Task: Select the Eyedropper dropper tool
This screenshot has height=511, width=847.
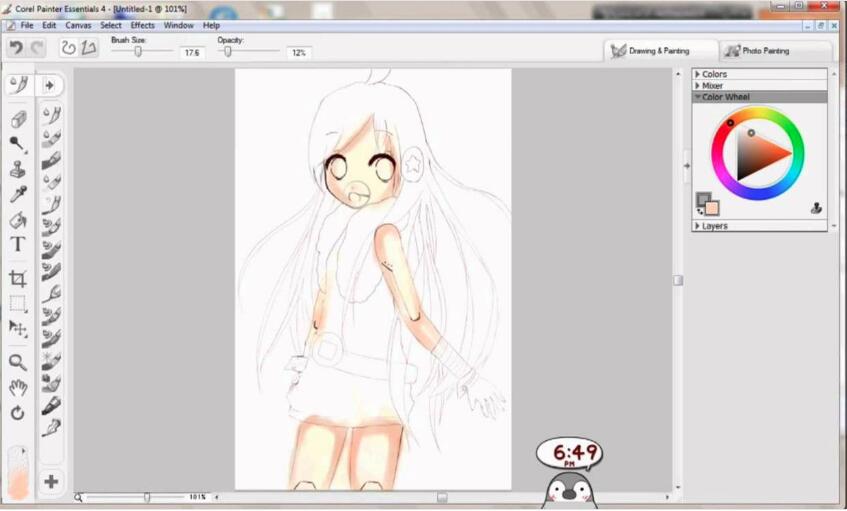Action: [x=18, y=194]
